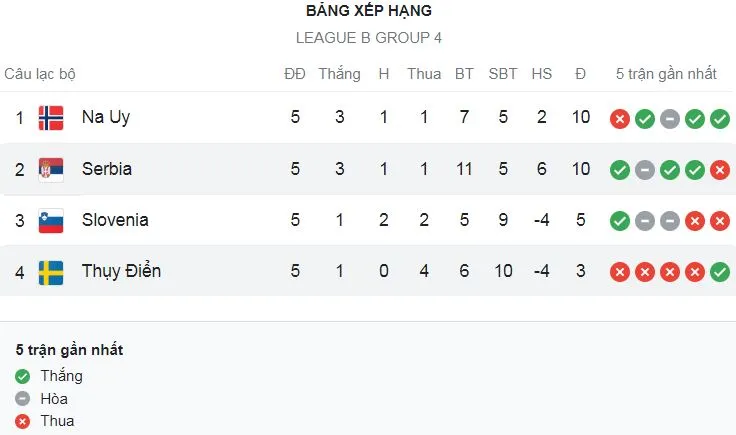This screenshot has width=736, height=435.
Task: Click Thụy Điển's green win icon
Action: (x=720, y=272)
